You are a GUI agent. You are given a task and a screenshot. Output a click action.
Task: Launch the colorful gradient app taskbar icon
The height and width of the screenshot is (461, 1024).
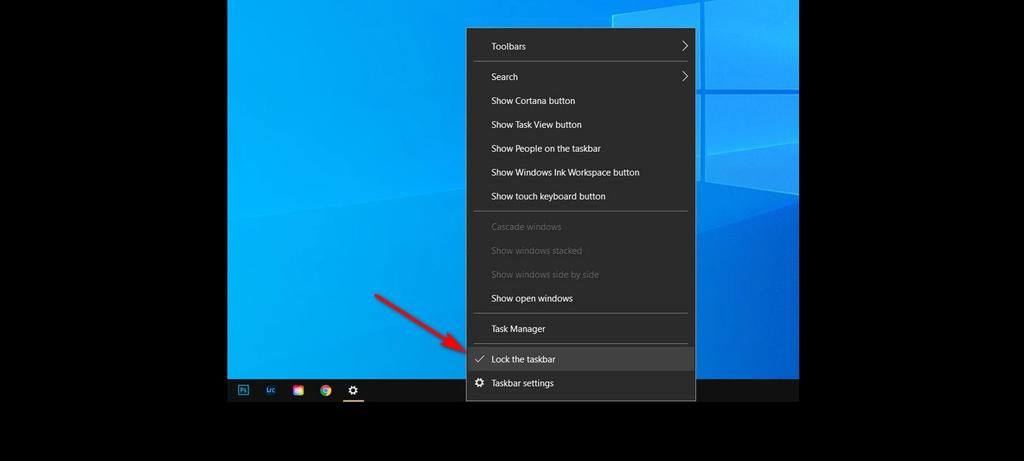tap(298, 390)
